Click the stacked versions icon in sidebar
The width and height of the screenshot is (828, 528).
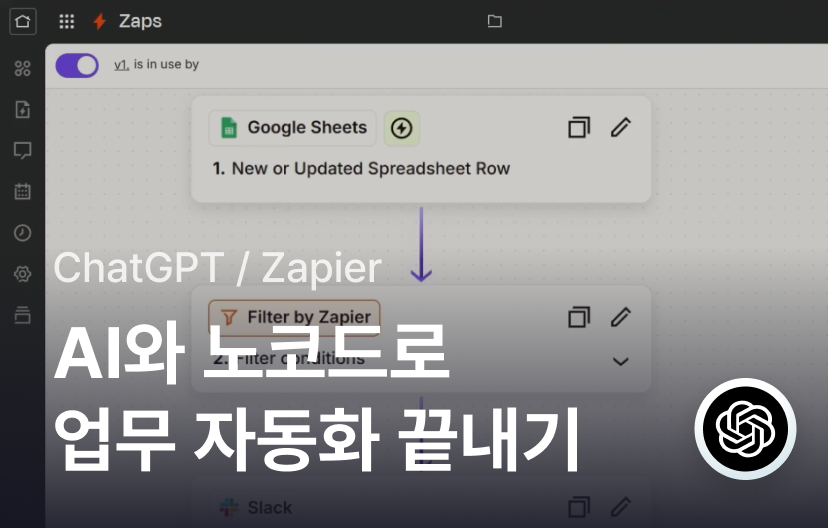pyautogui.click(x=22, y=315)
